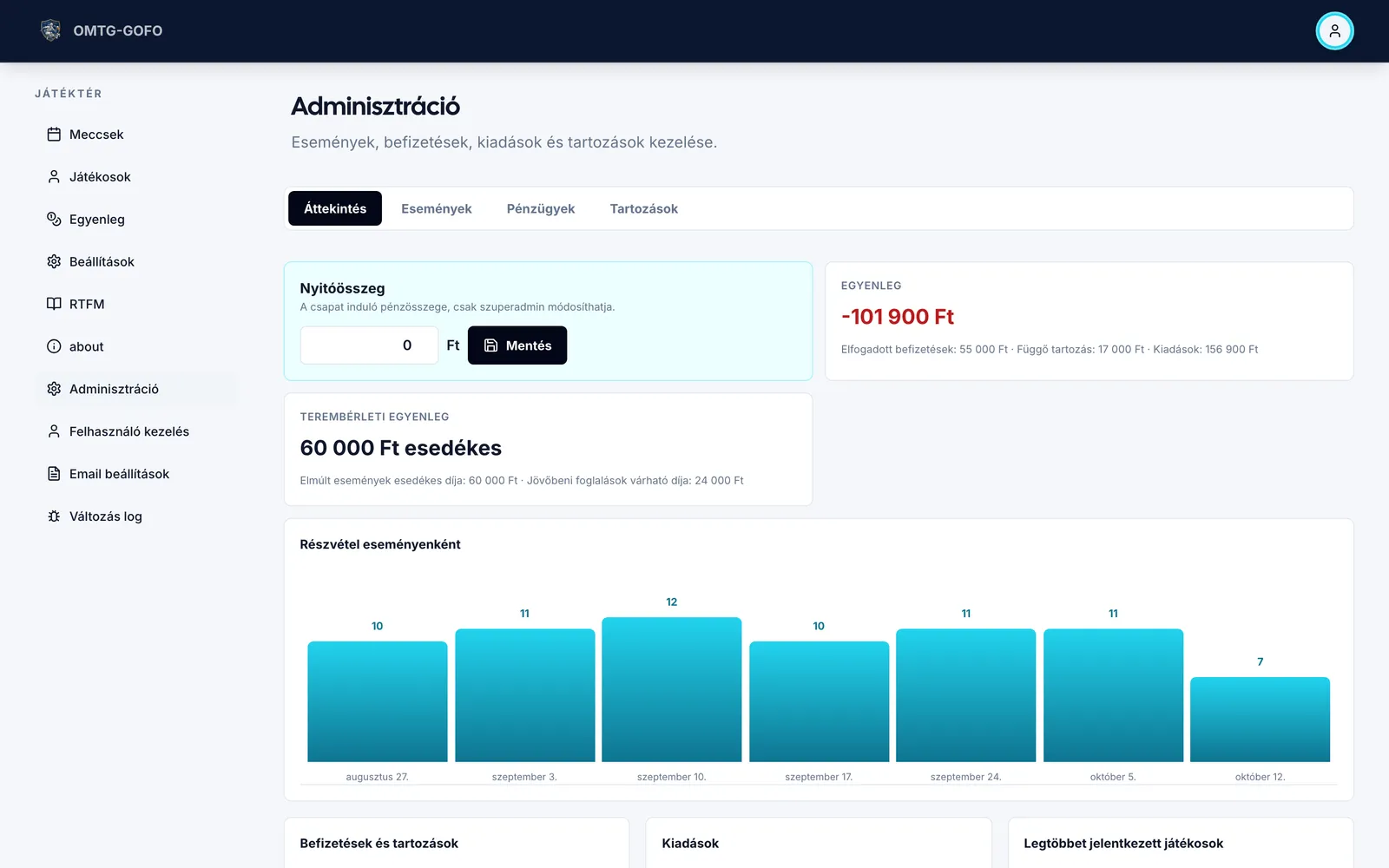Open the RTFM sidebar entry
1389x868 pixels.
point(136,304)
